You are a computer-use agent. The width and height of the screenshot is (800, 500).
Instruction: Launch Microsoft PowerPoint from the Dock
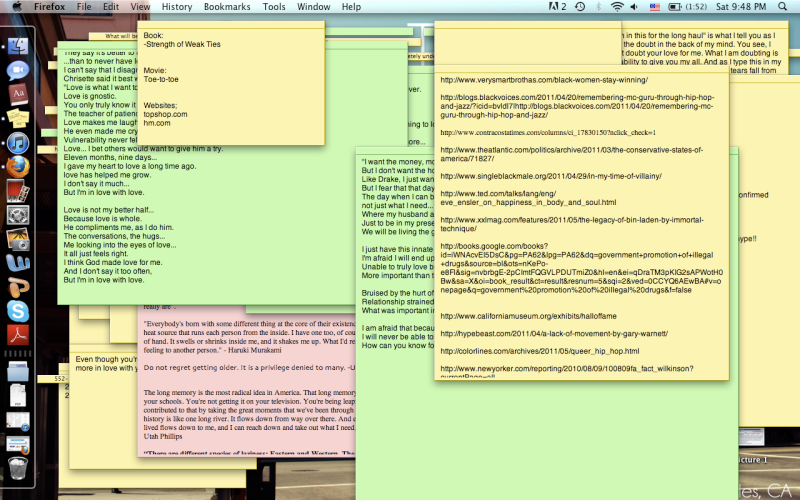(x=18, y=287)
